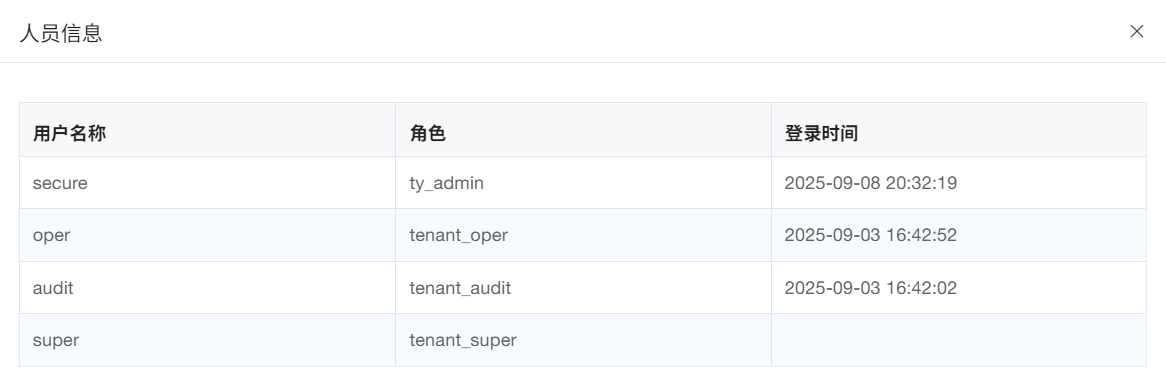
Task: Select the secure user name cell
Action: coord(207,182)
